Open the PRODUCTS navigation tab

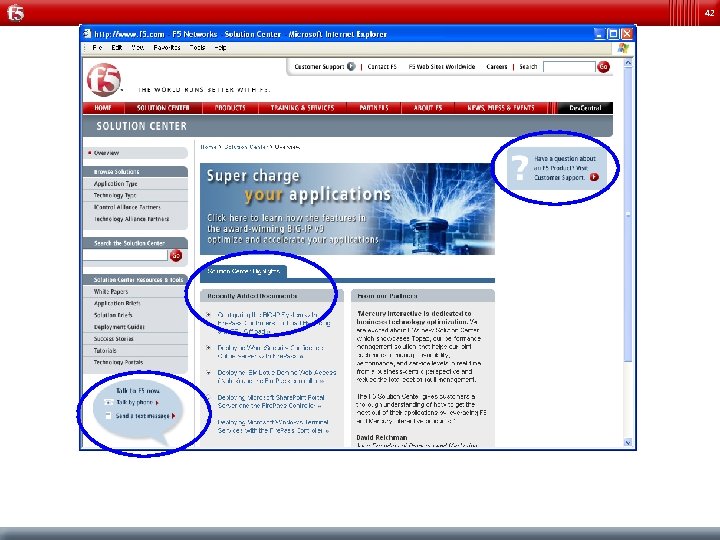click(x=230, y=108)
